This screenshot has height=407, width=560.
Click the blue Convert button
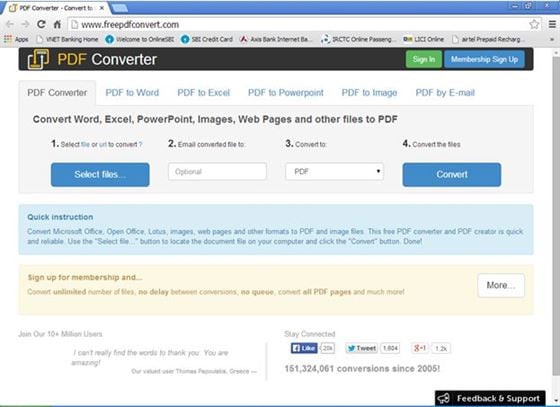point(452,175)
